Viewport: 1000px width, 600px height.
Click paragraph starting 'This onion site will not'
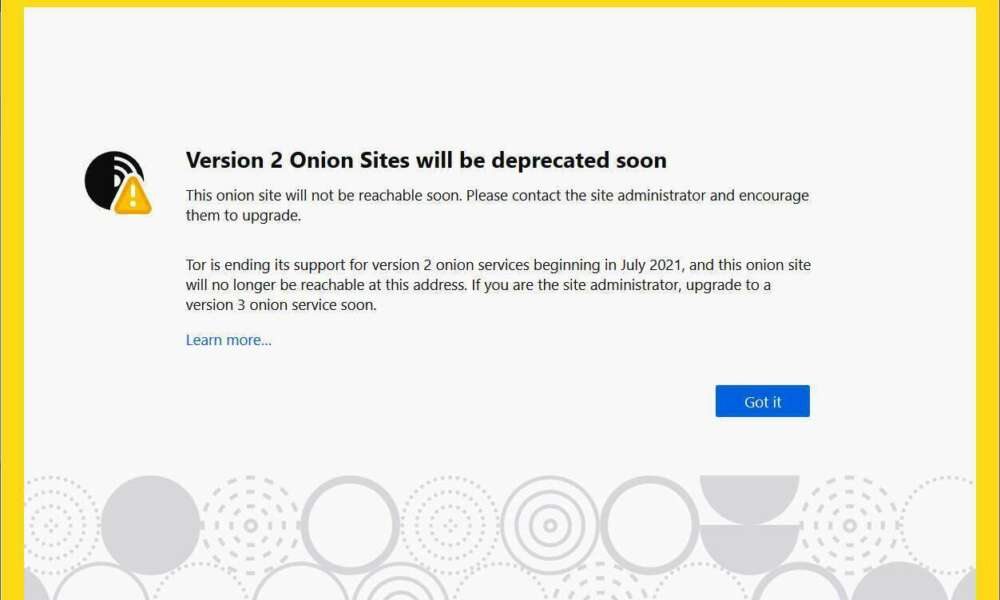tap(497, 205)
